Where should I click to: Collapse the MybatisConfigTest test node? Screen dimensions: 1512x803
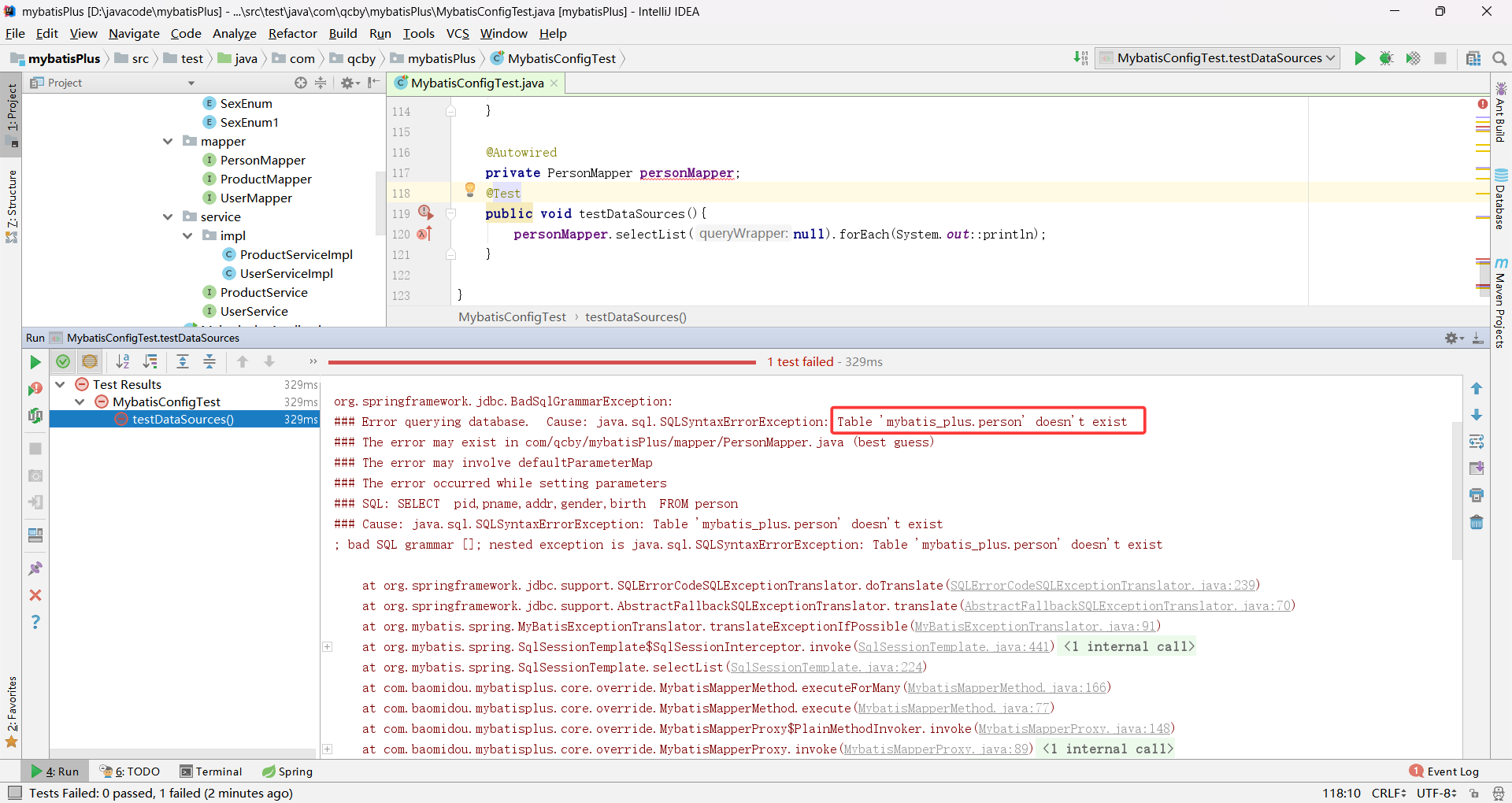(x=80, y=401)
